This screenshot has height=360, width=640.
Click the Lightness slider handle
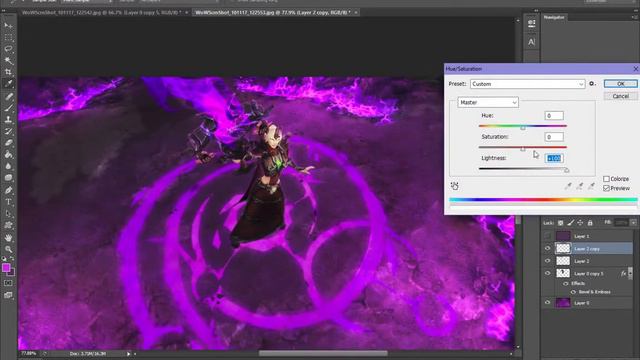(x=567, y=170)
